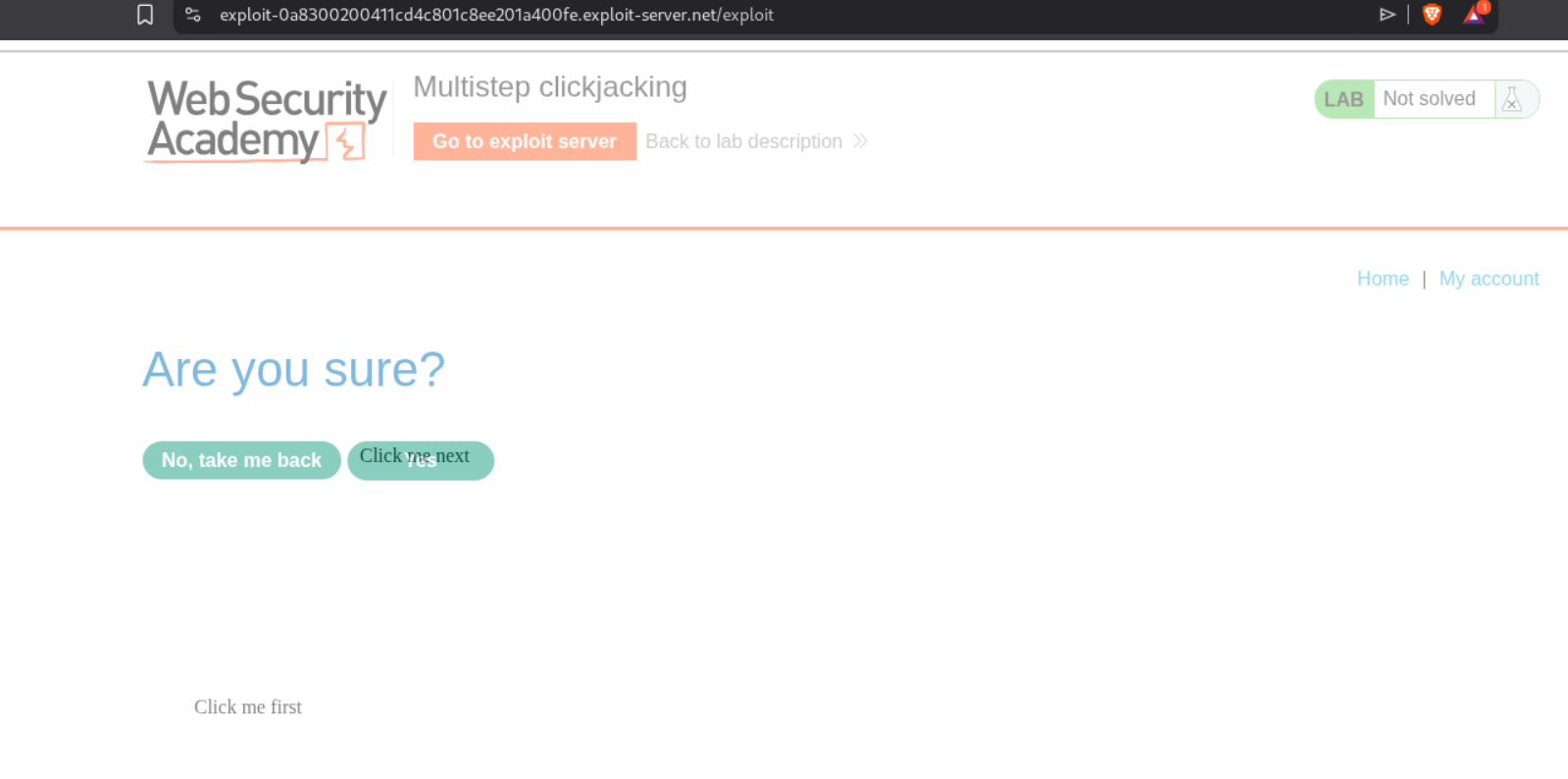Click the green LAB badge

coord(1343,99)
